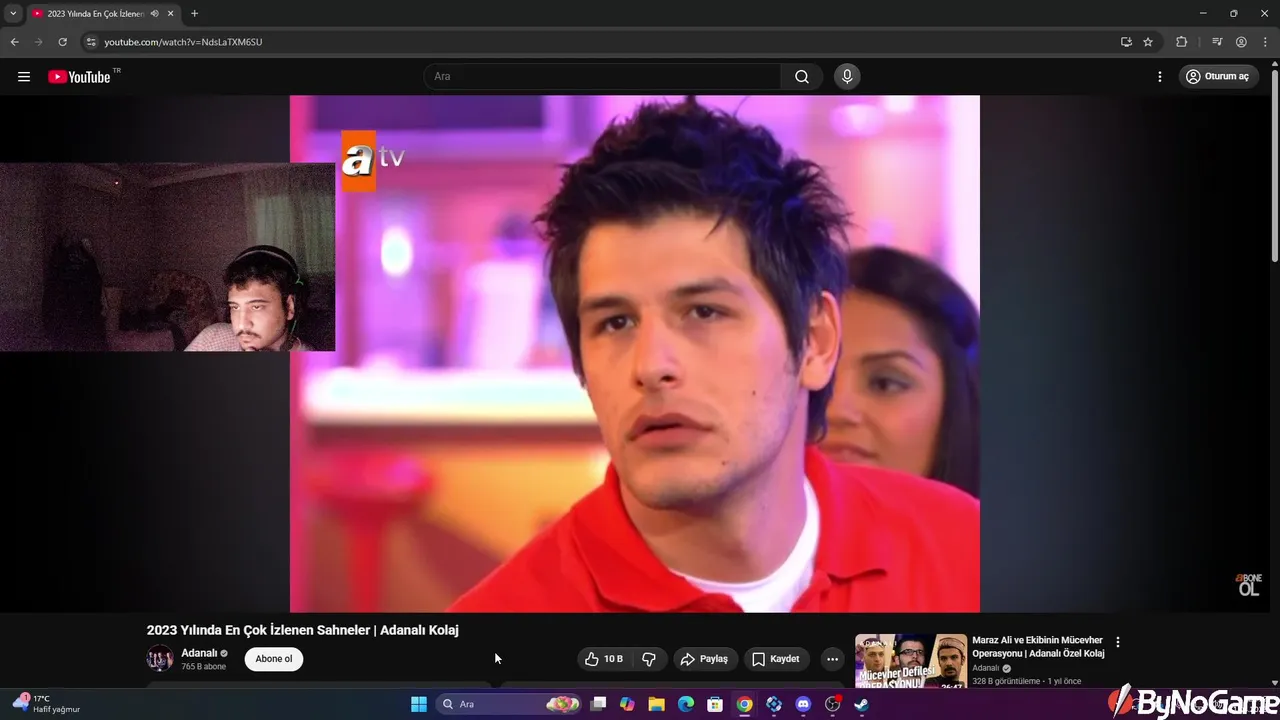Click the ABONE OL watermark in player
Viewport: 1280px width, 720px height.
[x=1249, y=585]
